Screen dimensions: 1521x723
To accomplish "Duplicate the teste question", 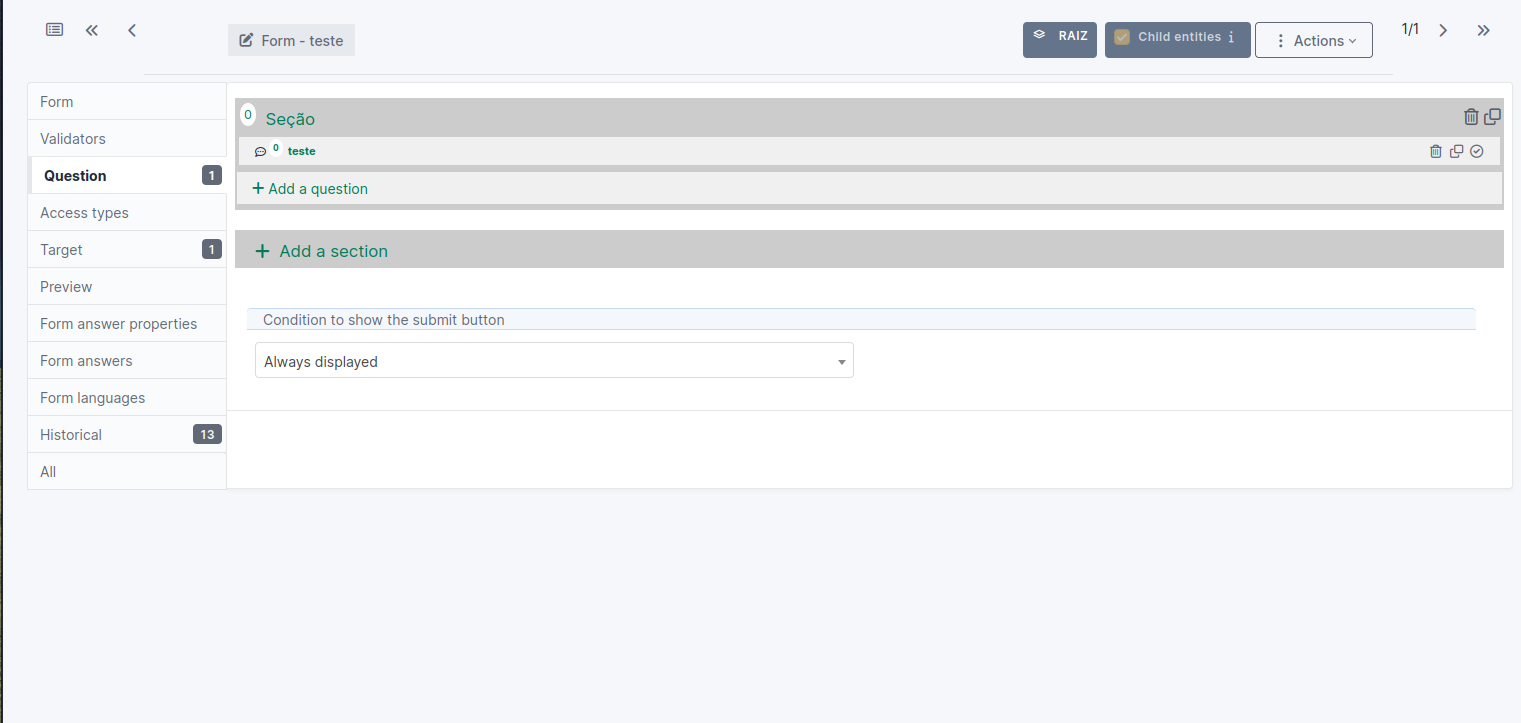I will (x=1457, y=151).
